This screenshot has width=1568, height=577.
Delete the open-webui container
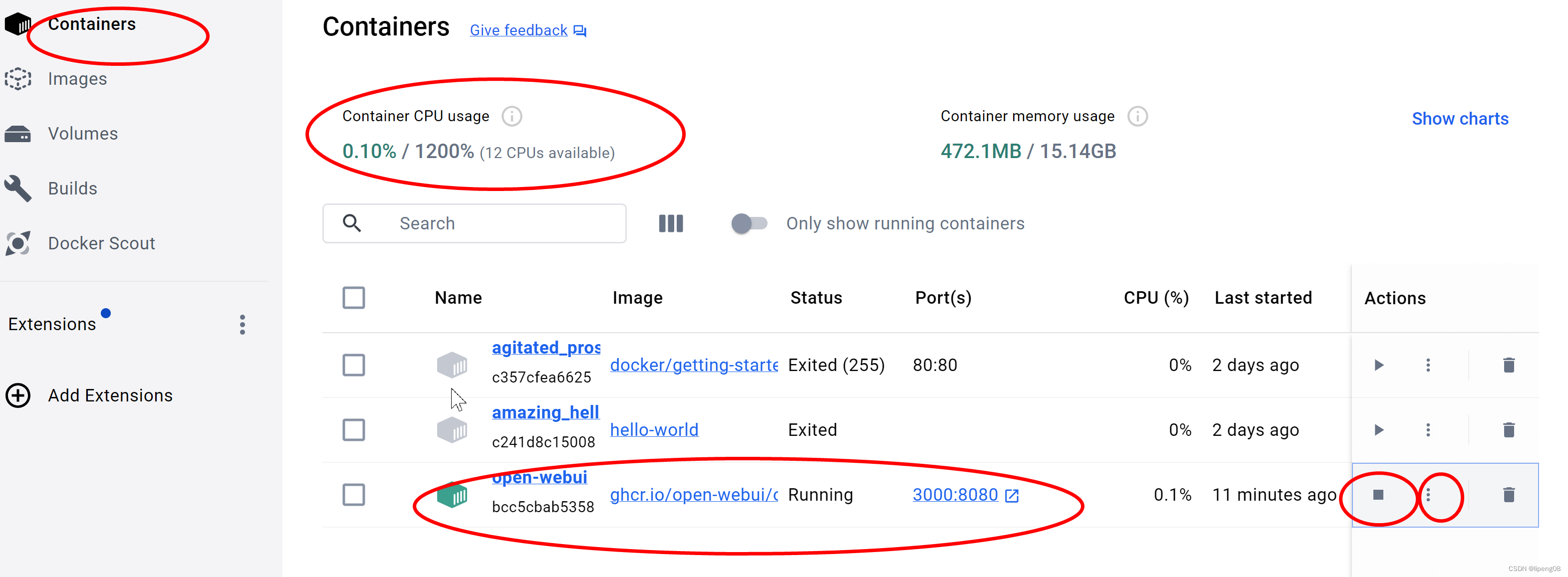click(x=1508, y=495)
